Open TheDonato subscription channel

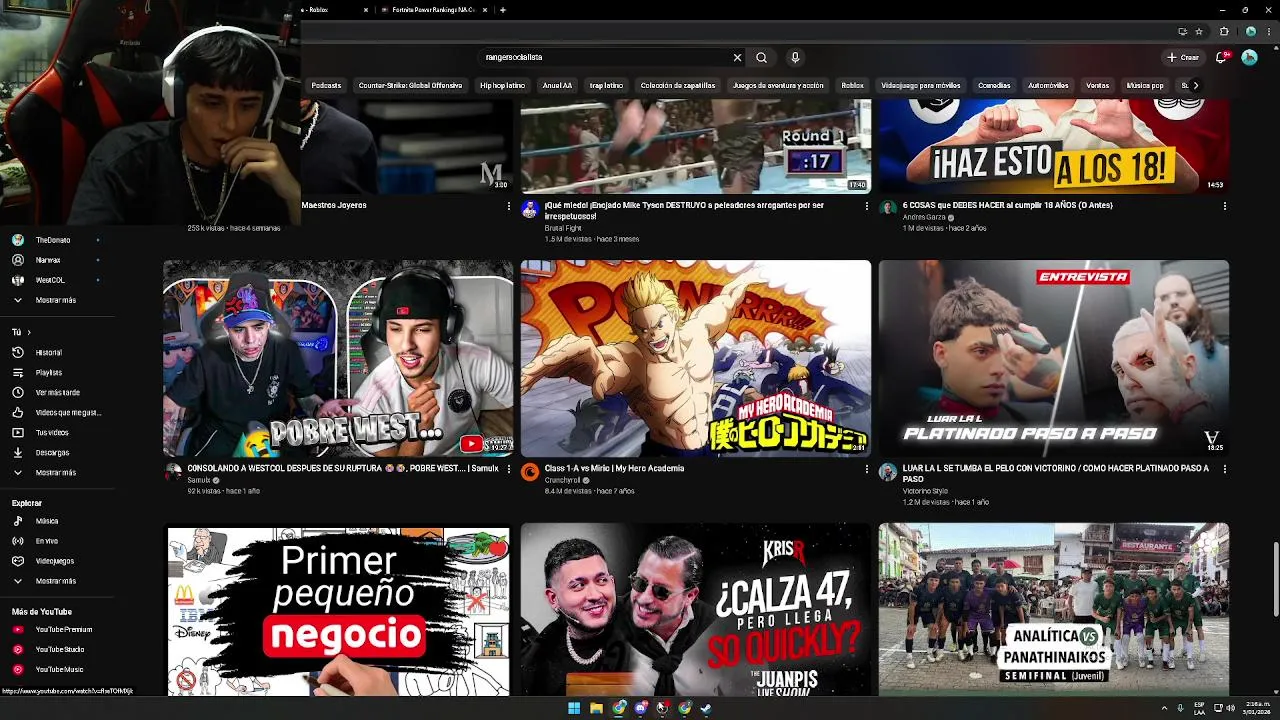(53, 240)
